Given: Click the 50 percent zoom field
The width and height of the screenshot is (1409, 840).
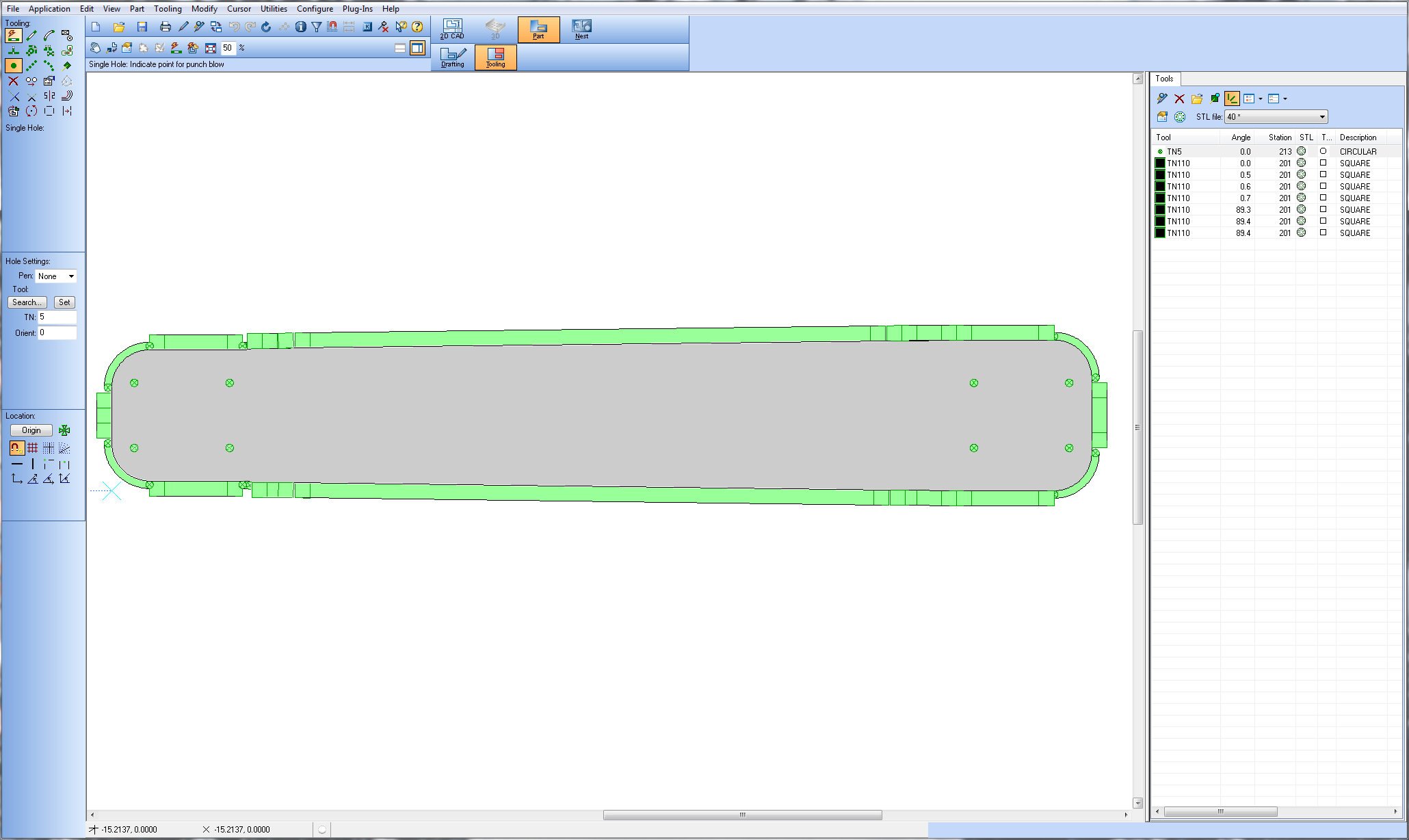Looking at the screenshot, I should point(228,48).
